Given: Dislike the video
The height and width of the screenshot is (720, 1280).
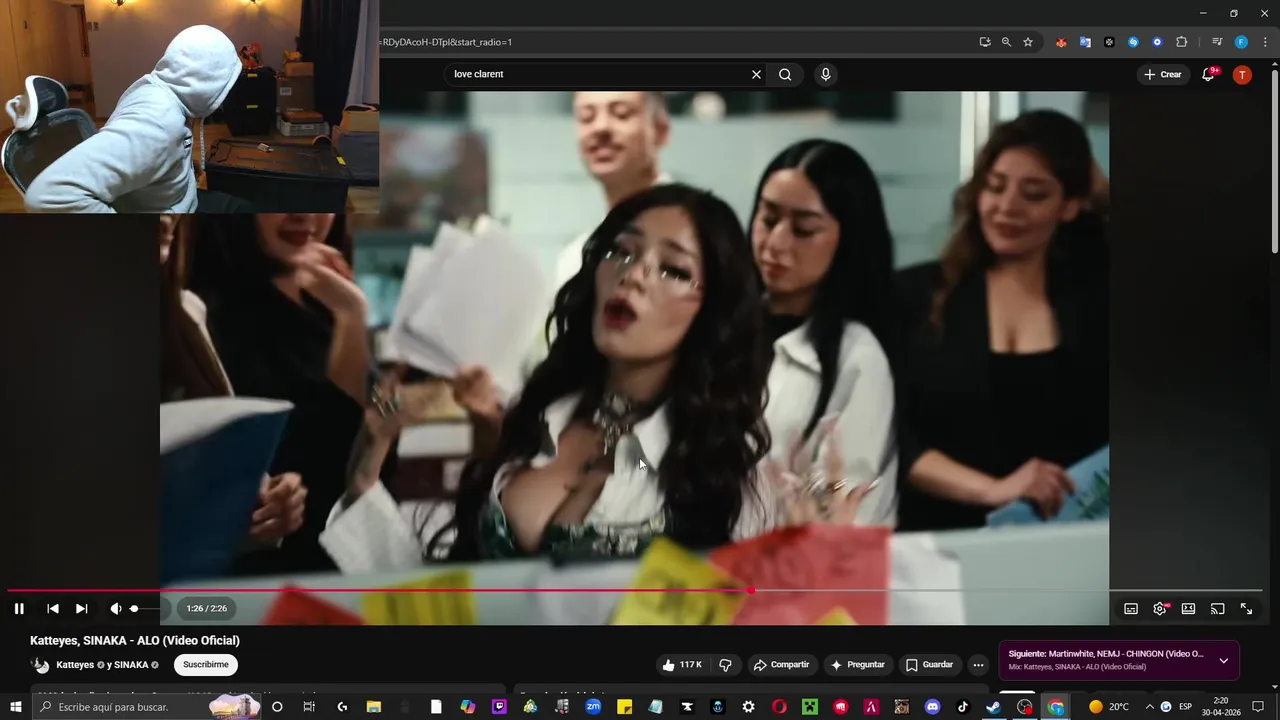Looking at the screenshot, I should (x=726, y=665).
